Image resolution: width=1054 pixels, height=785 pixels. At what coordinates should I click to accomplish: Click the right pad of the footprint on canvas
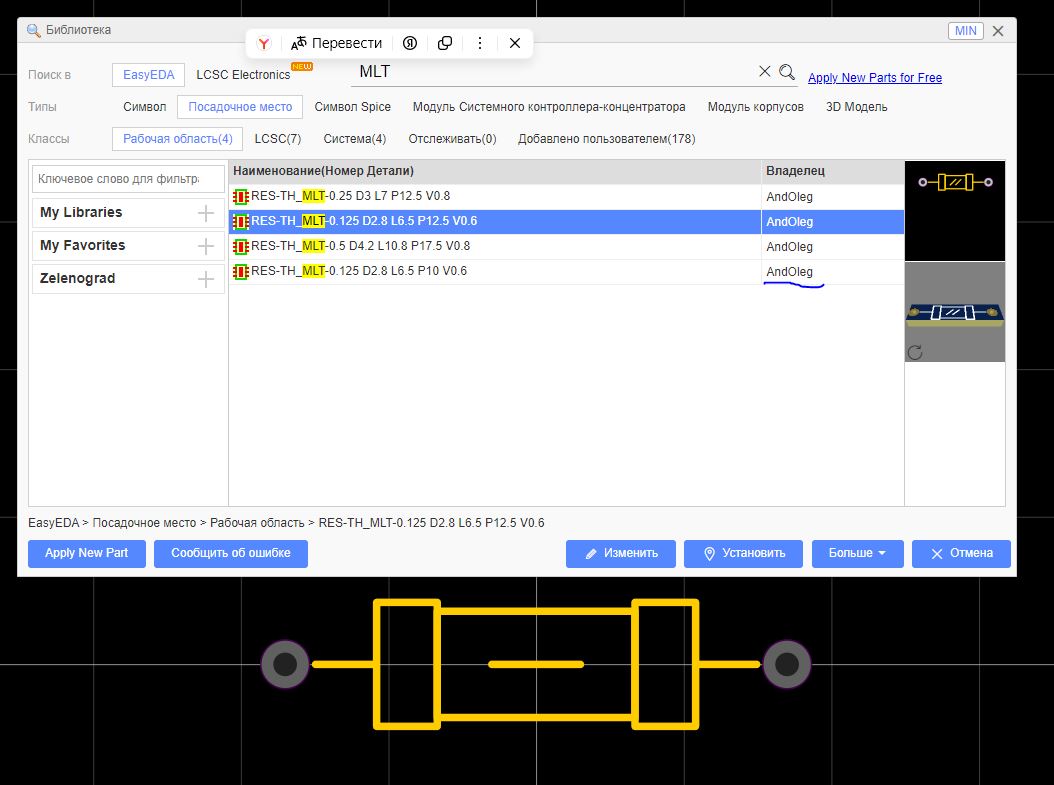click(x=786, y=664)
